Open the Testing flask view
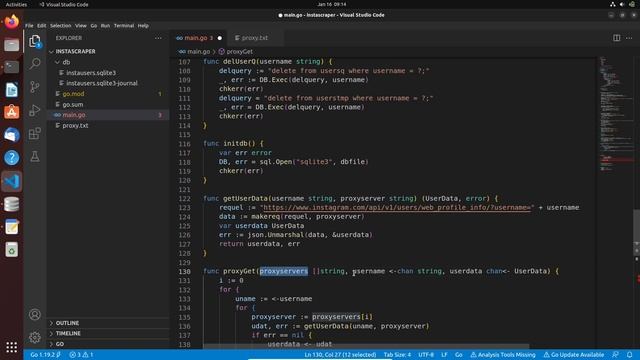Viewport: 640px width, 360px height. click(x=35, y=156)
